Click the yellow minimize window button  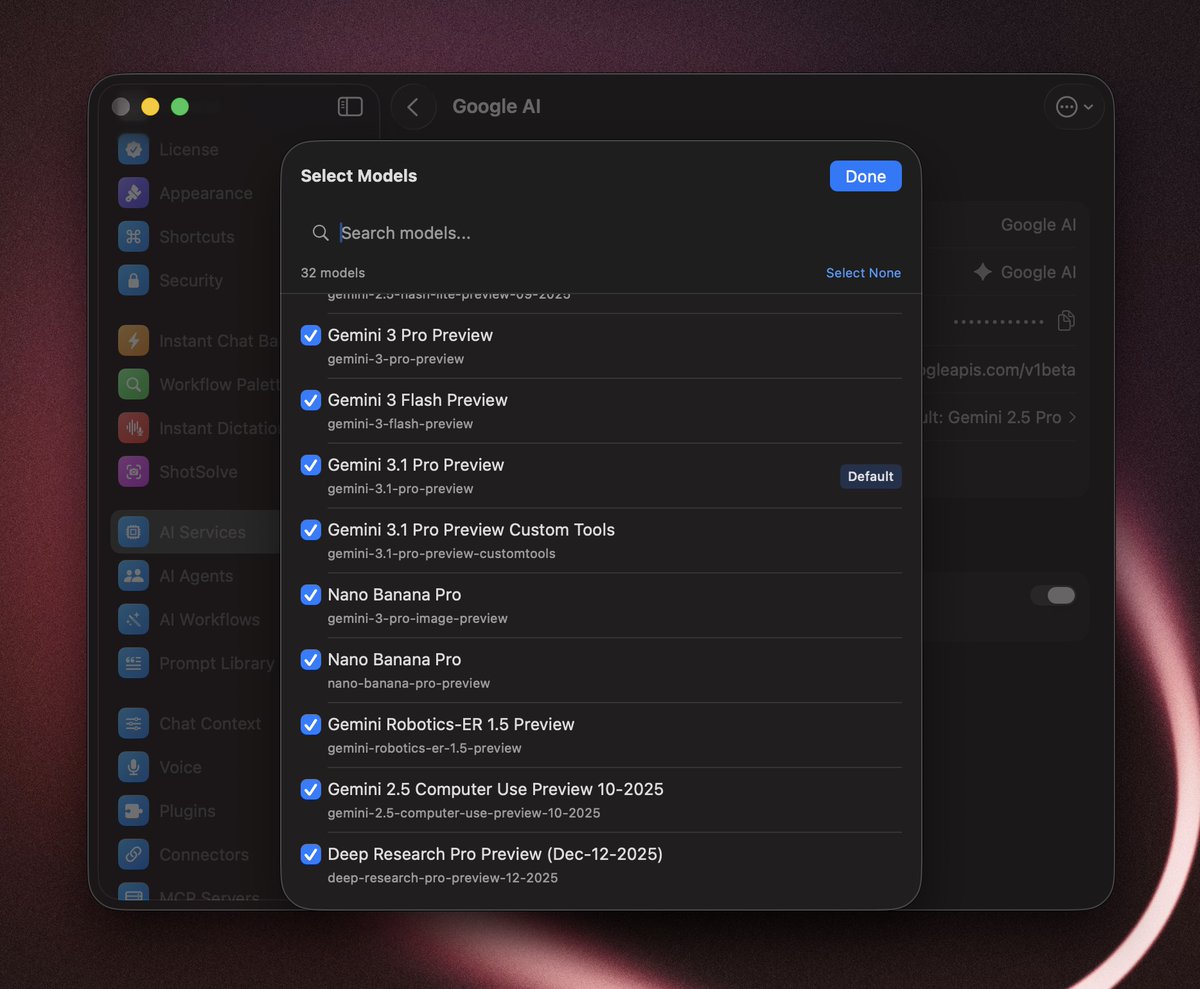tap(150, 106)
